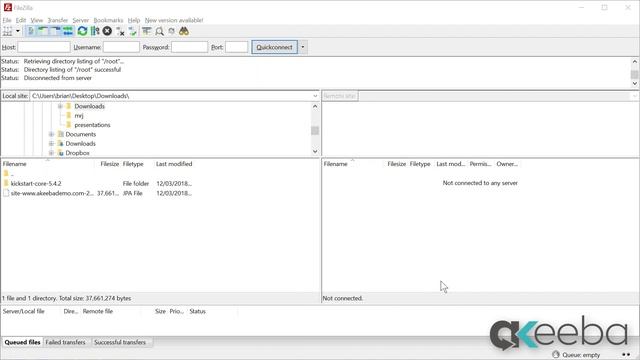Reconnect to the last server

132,31
